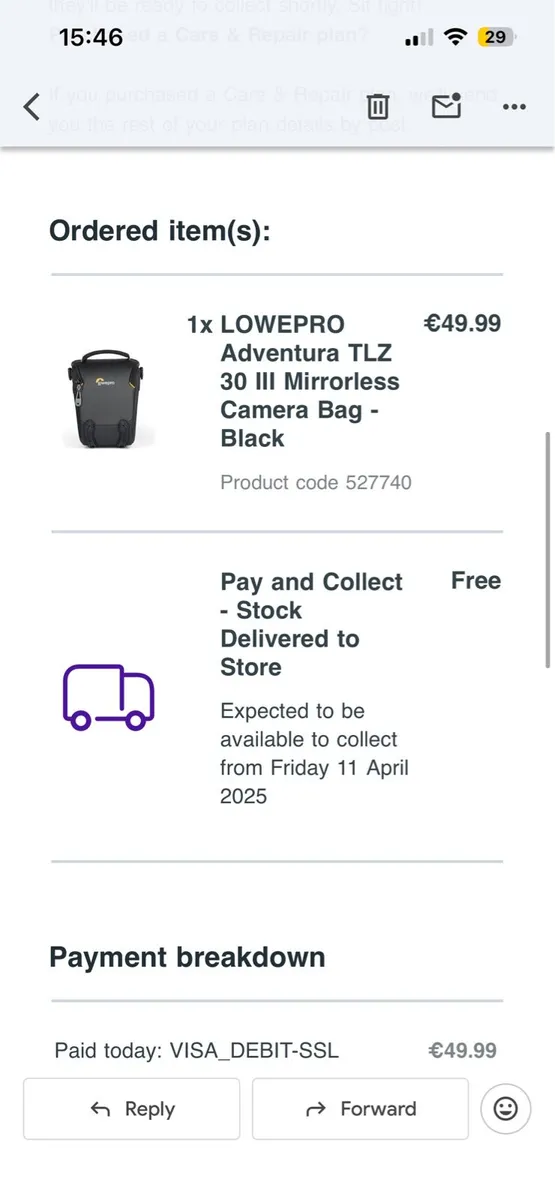This screenshot has height=1200, width=555.
Task: Open the three-dot more options menu
Action: click(514, 107)
